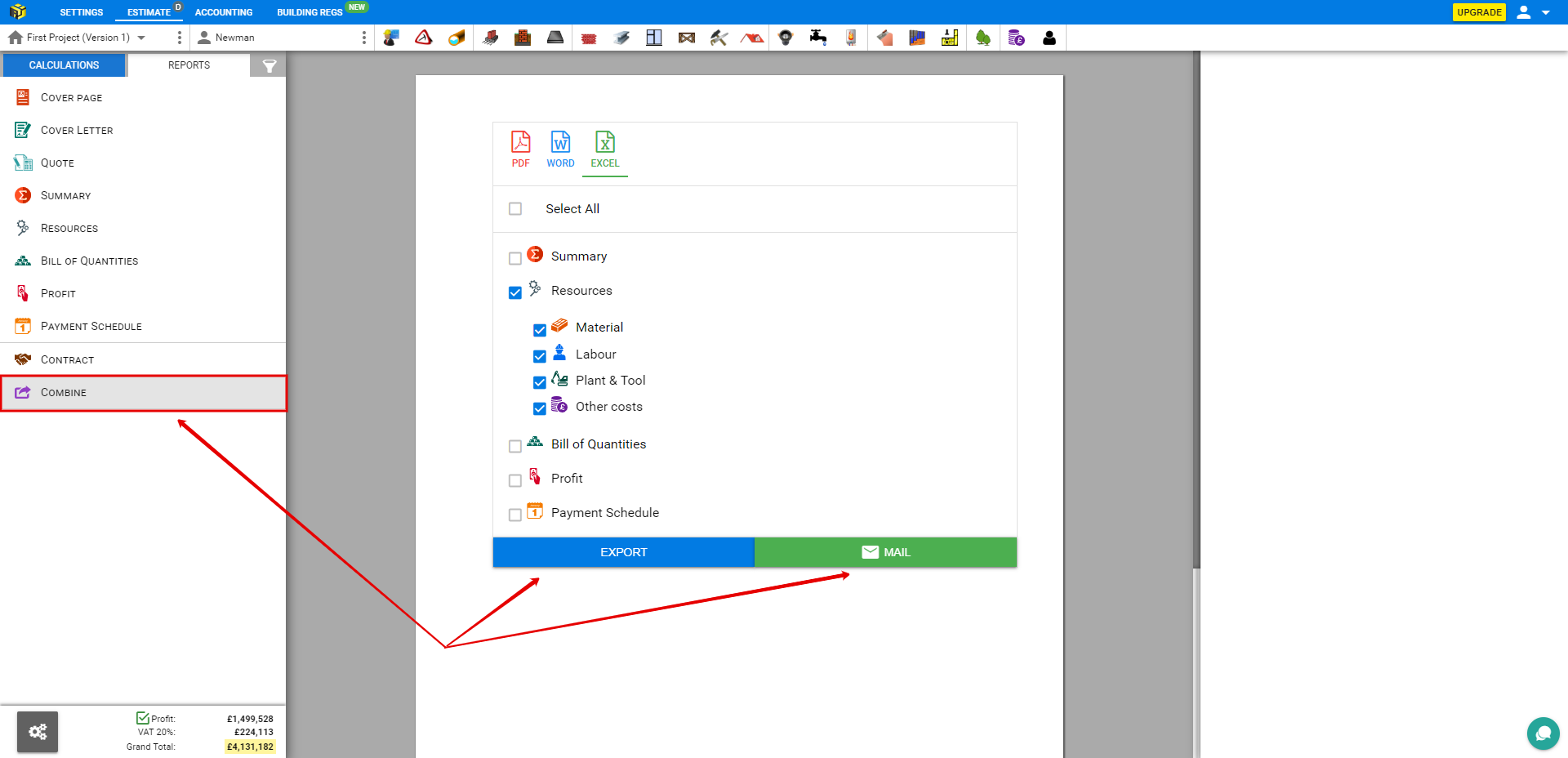Viewport: 1568px width, 758px height.
Task: Open the electrical downlight icon
Action: tap(786, 38)
